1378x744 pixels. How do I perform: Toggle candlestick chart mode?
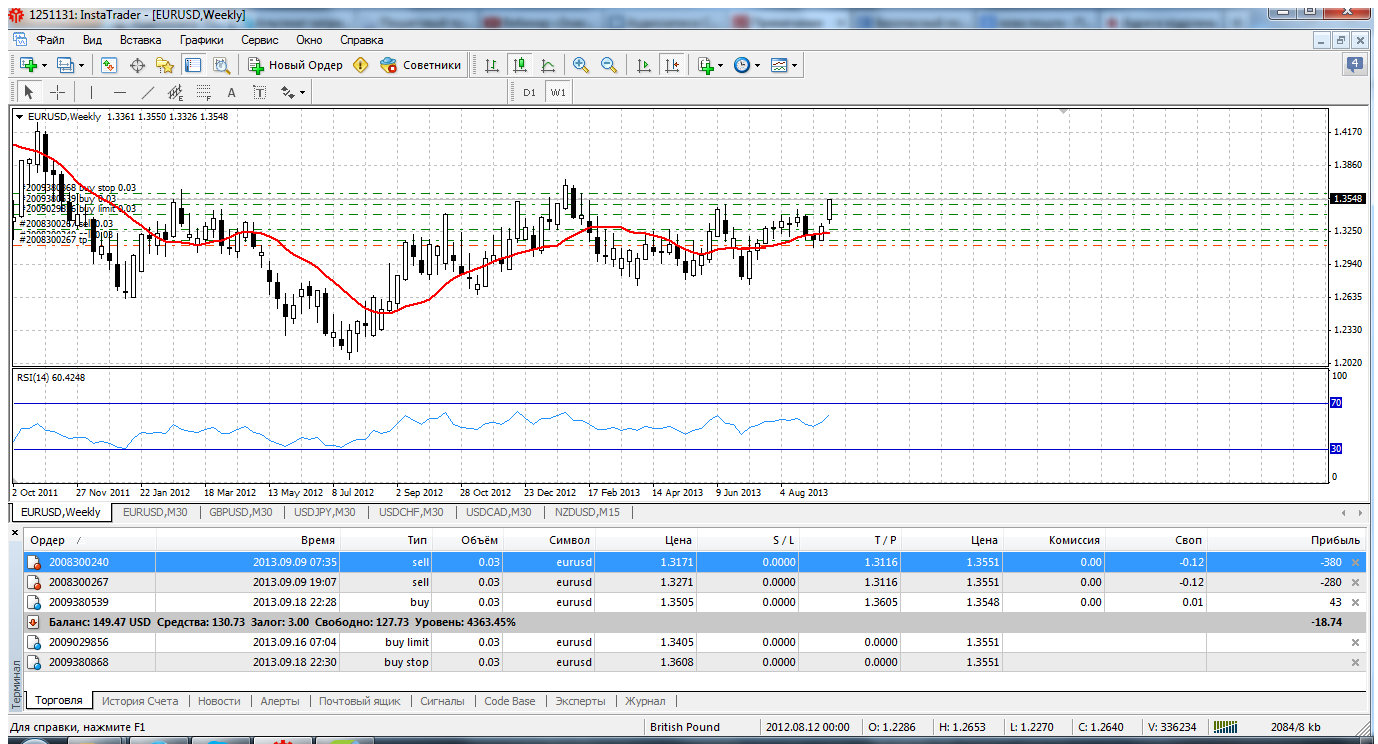coord(519,65)
